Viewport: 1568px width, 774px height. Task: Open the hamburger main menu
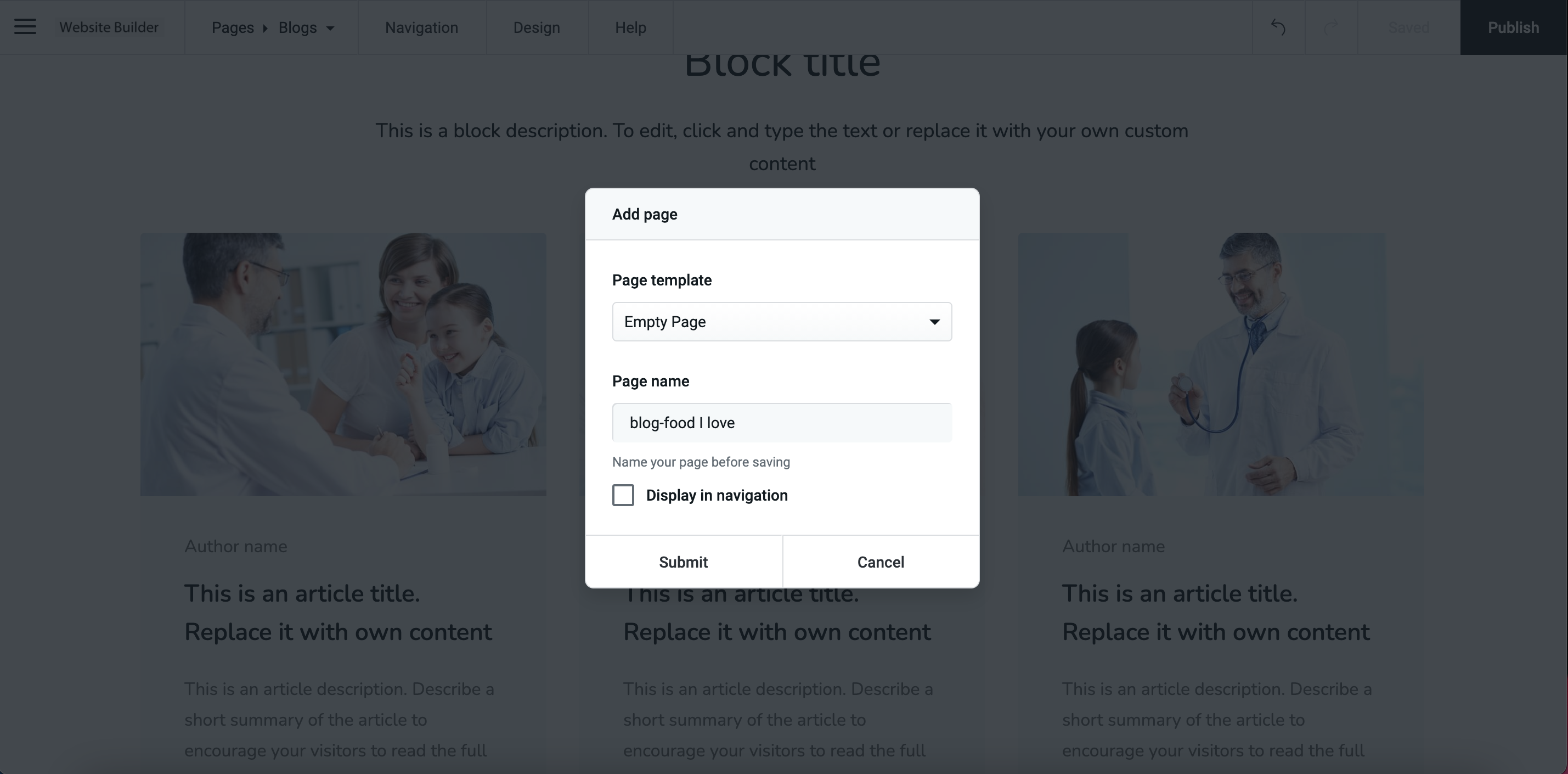click(x=25, y=27)
